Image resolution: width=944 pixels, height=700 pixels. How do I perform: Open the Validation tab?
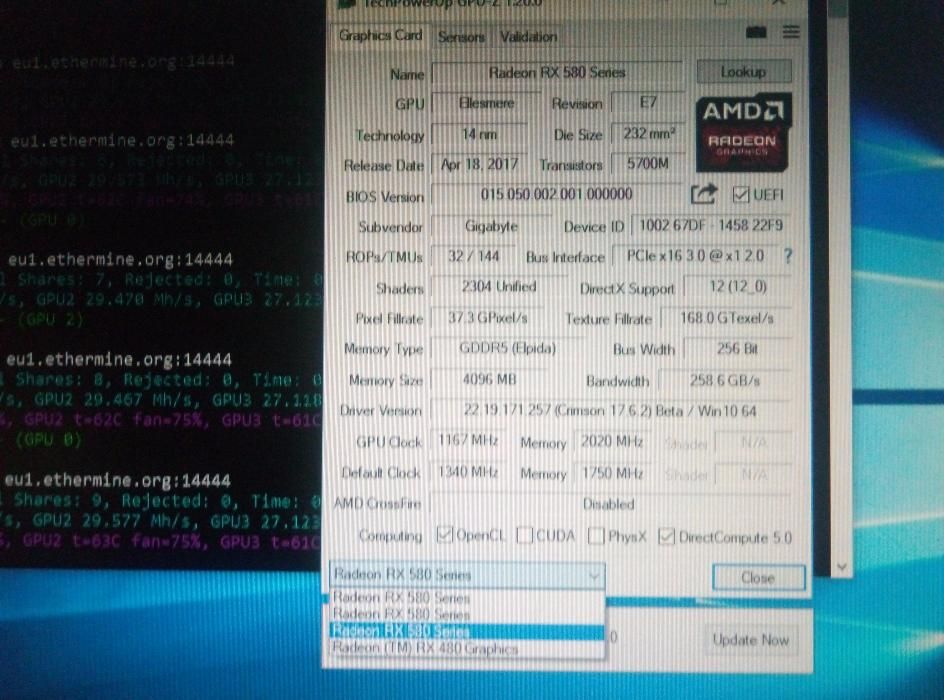click(x=527, y=37)
